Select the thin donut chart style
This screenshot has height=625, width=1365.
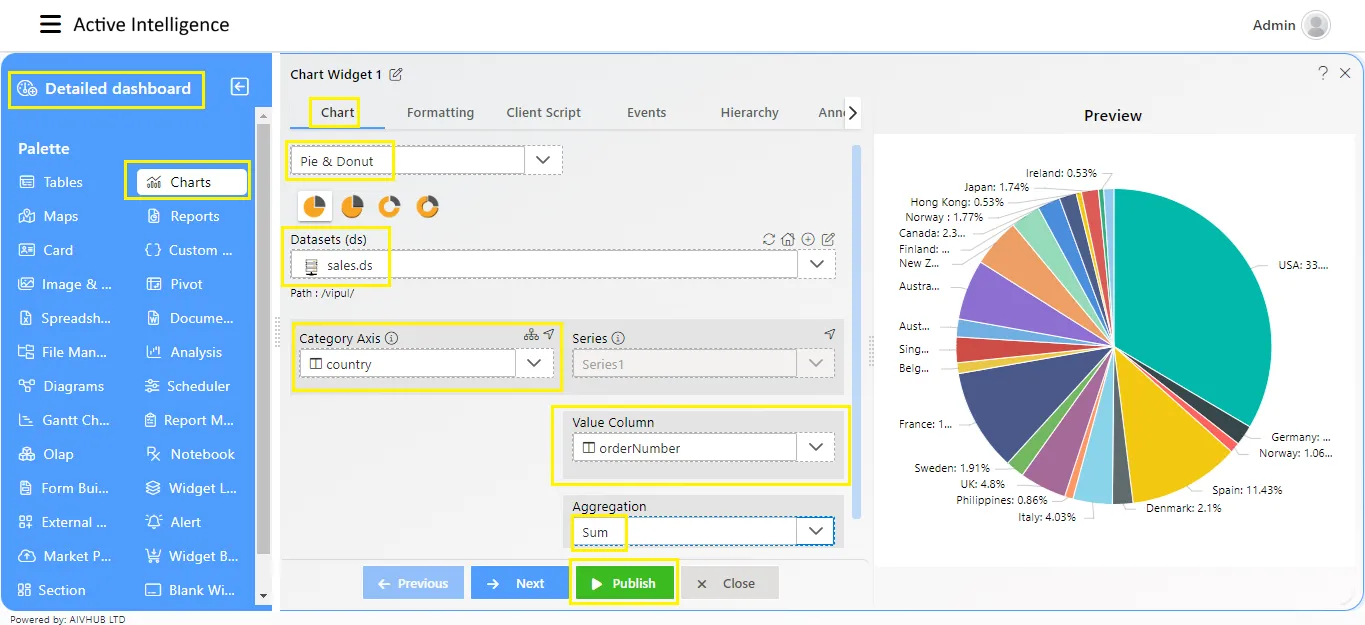389,206
